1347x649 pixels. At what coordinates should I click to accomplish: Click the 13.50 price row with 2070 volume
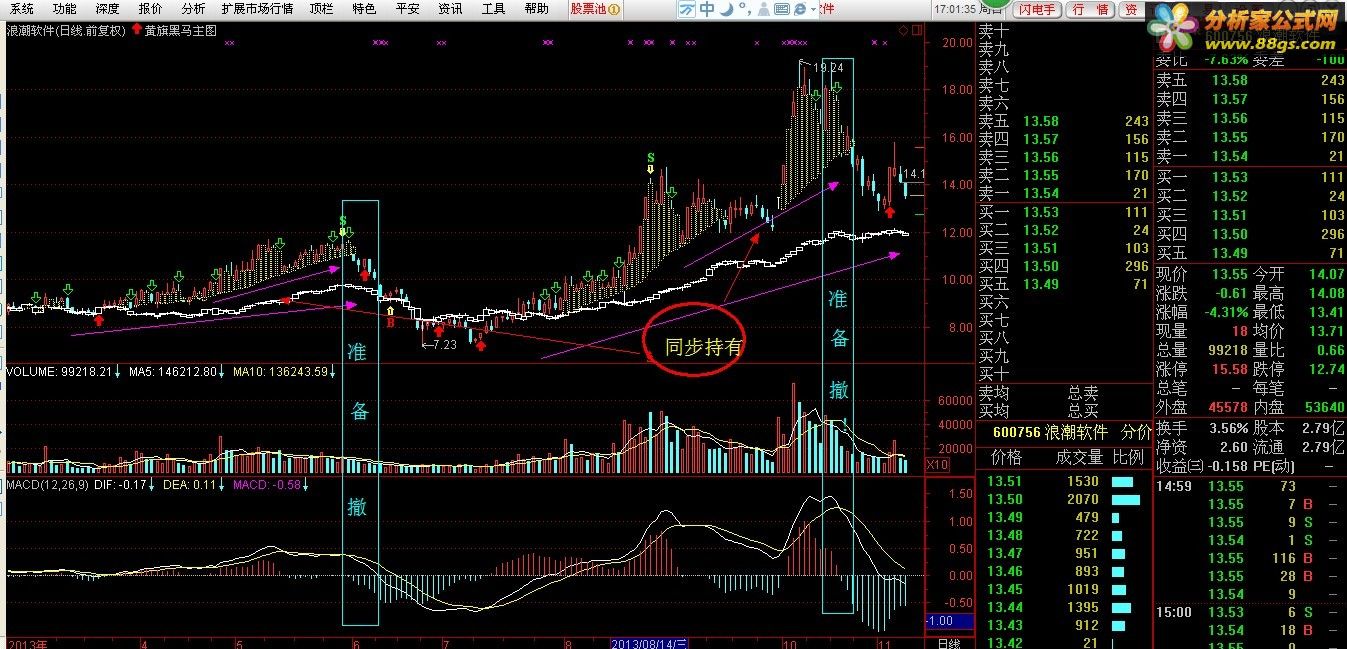pos(1064,499)
